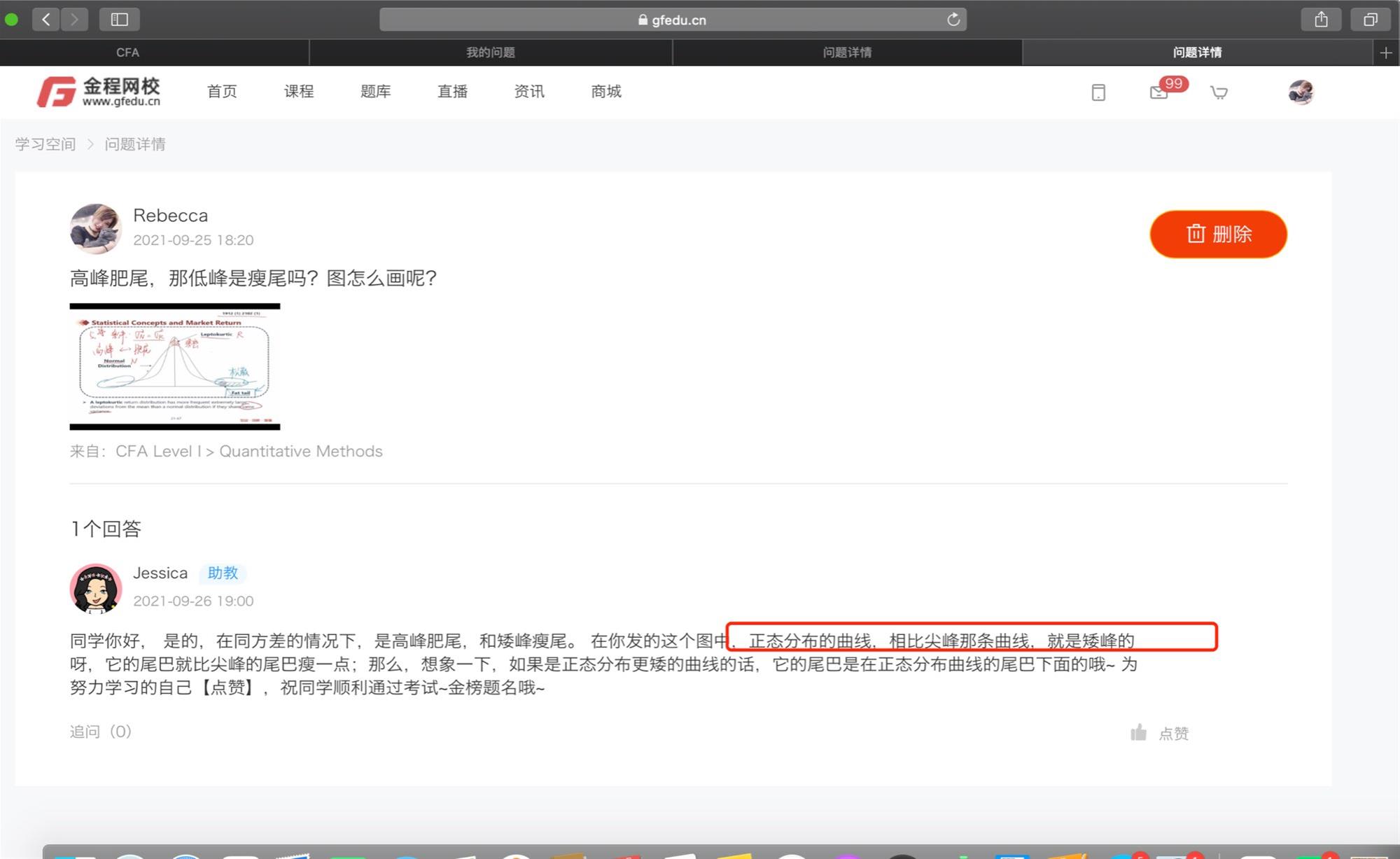Open the 直播 navigation menu item
Image resolution: width=1400 pixels, height=859 pixels.
click(x=452, y=92)
